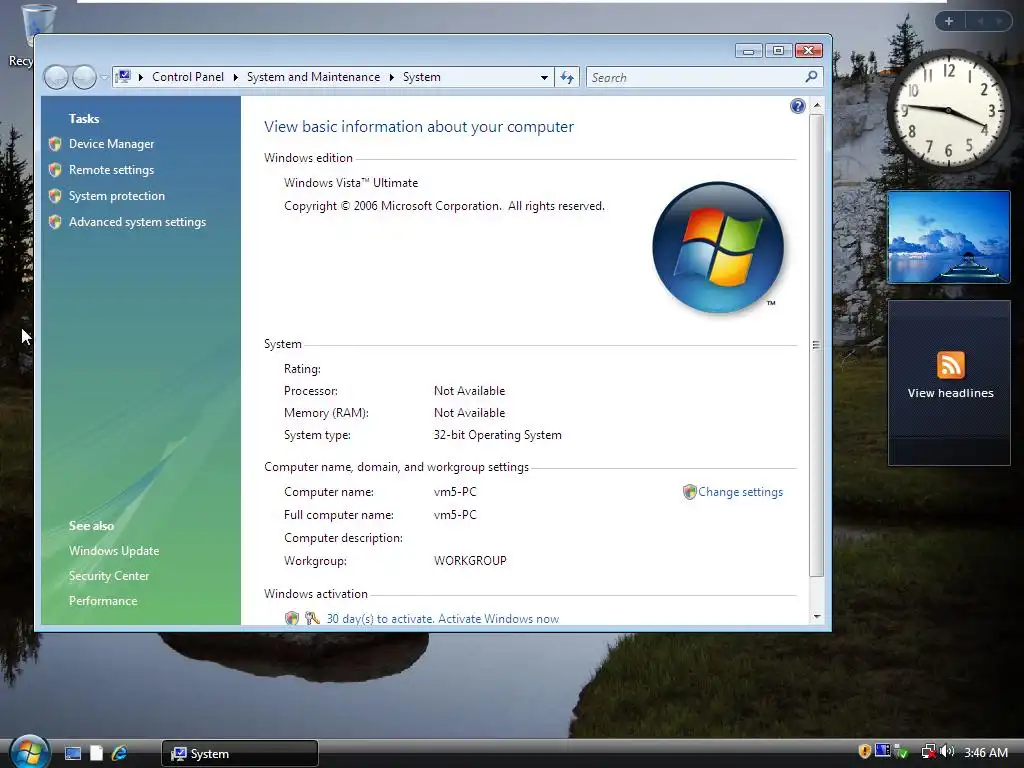Click the address bar computer icon
The width and height of the screenshot is (1024, 768).
[x=123, y=77]
